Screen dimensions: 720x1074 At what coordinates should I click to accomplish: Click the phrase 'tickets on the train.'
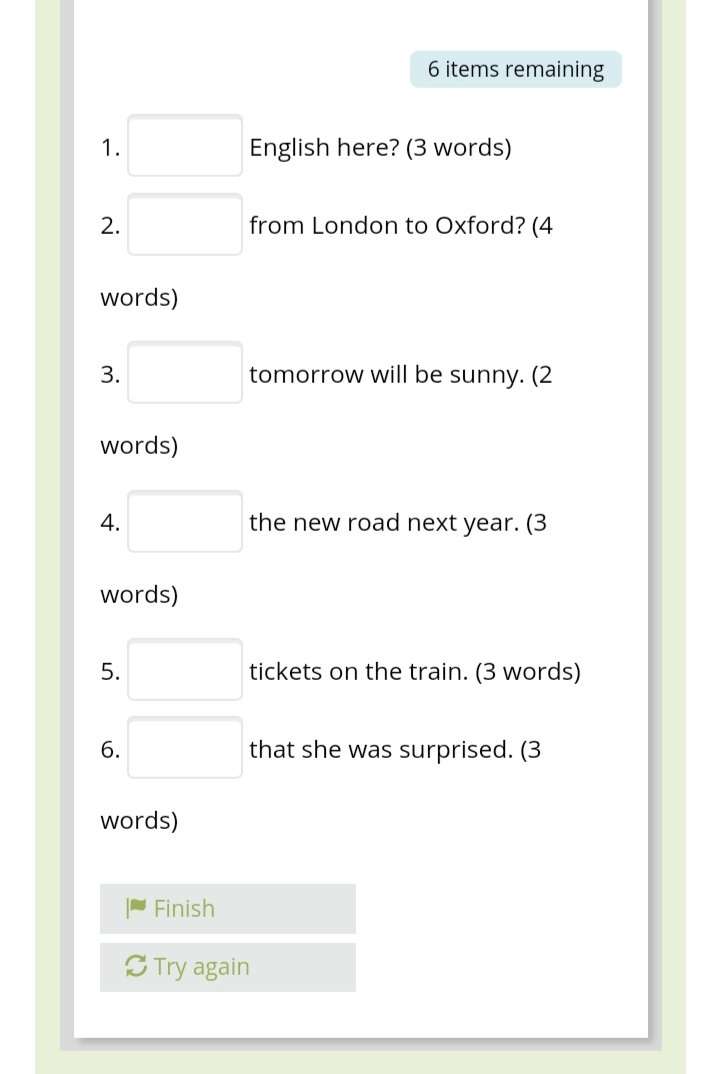point(359,671)
